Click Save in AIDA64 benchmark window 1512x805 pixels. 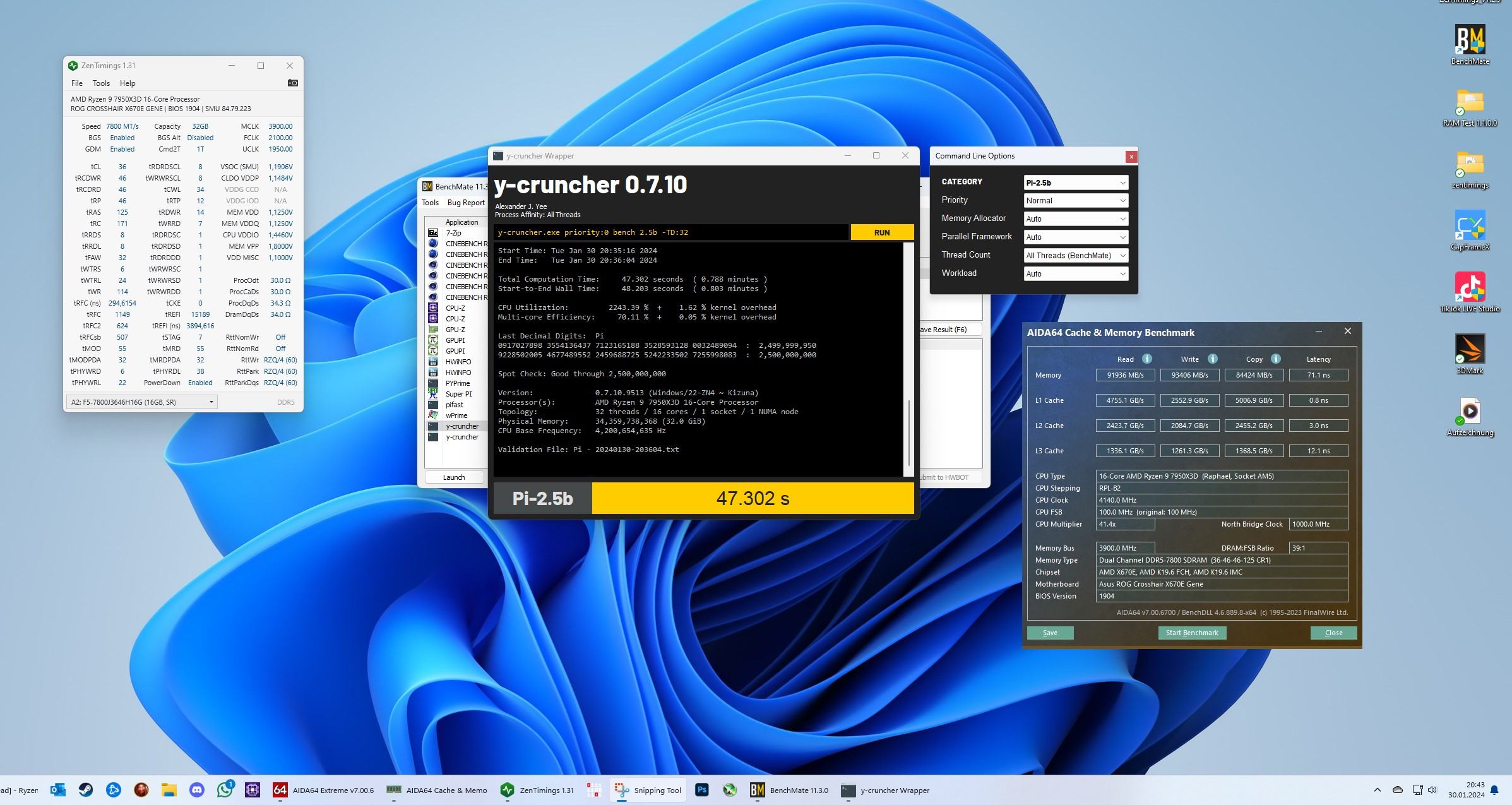[x=1050, y=633]
